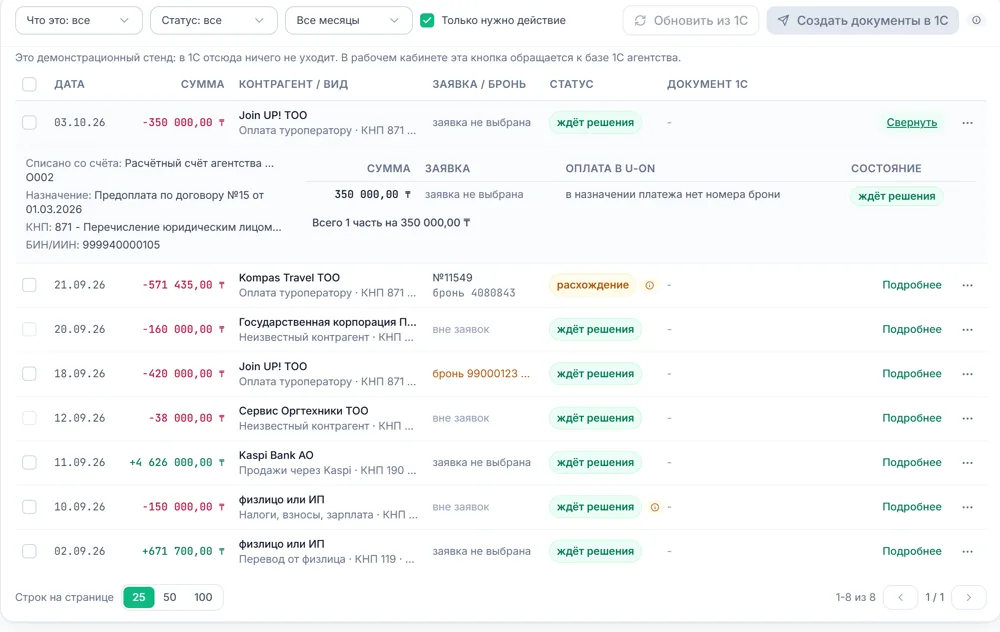Open three-dots menu for Join UP! 03.10.26 row
Viewport: 1000px width, 632px height.
967,122
